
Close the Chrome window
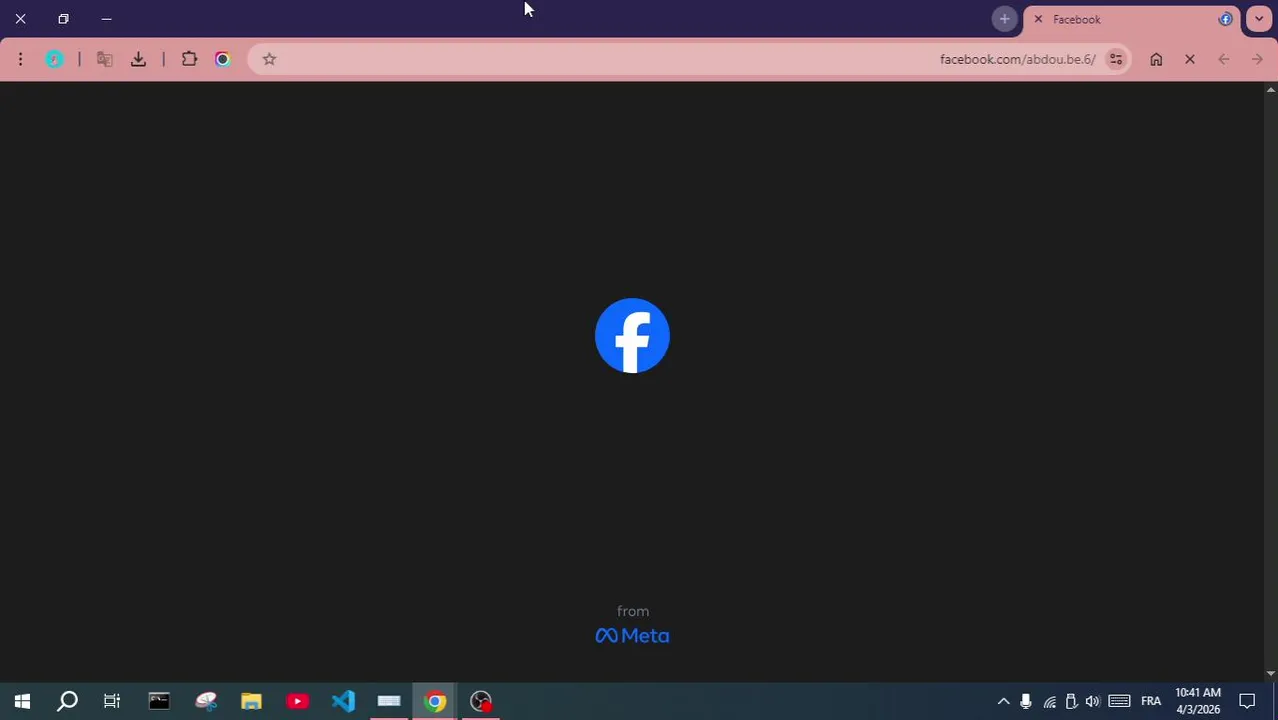[x=20, y=19]
